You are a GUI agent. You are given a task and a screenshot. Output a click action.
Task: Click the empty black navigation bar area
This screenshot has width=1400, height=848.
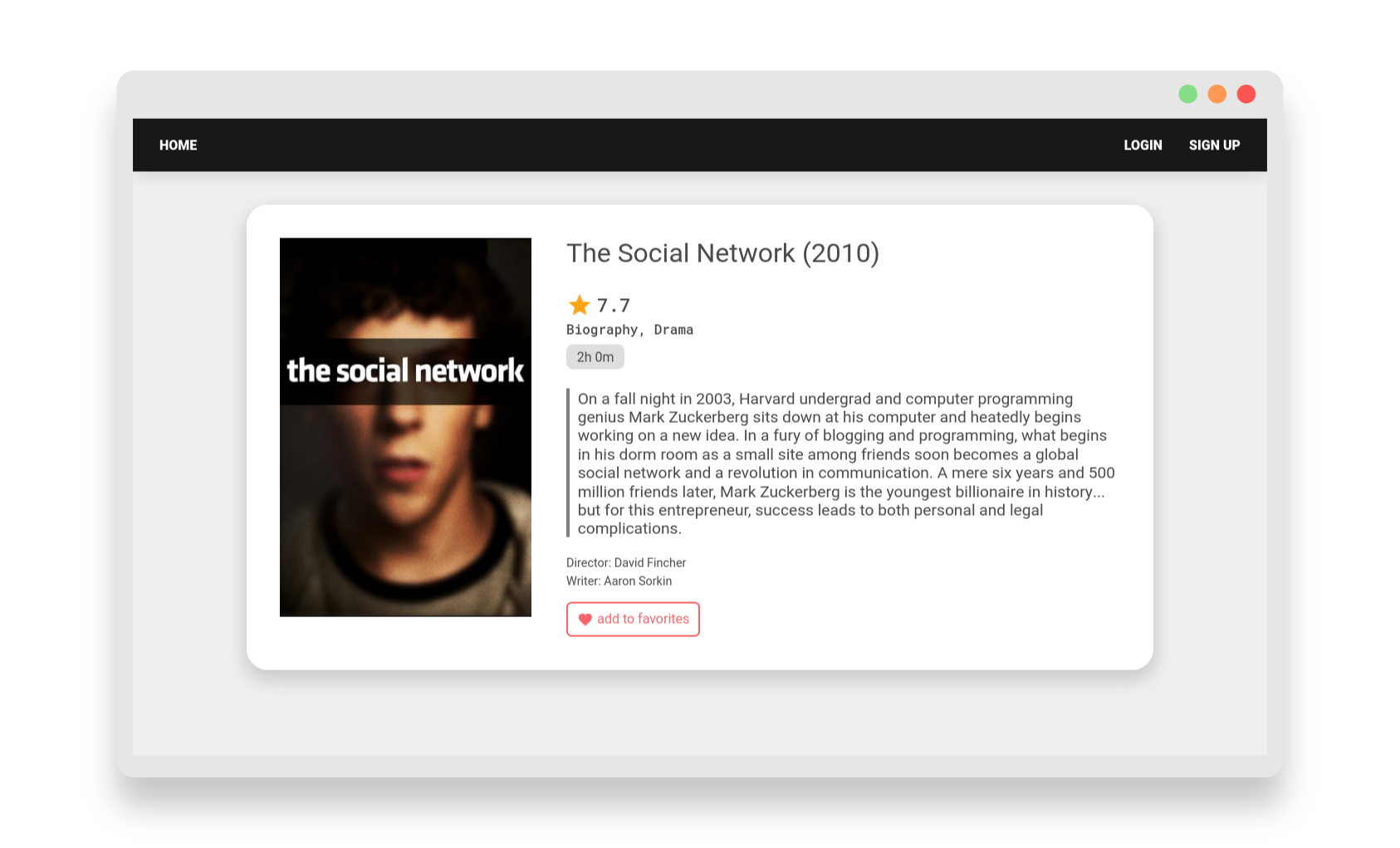click(660, 145)
